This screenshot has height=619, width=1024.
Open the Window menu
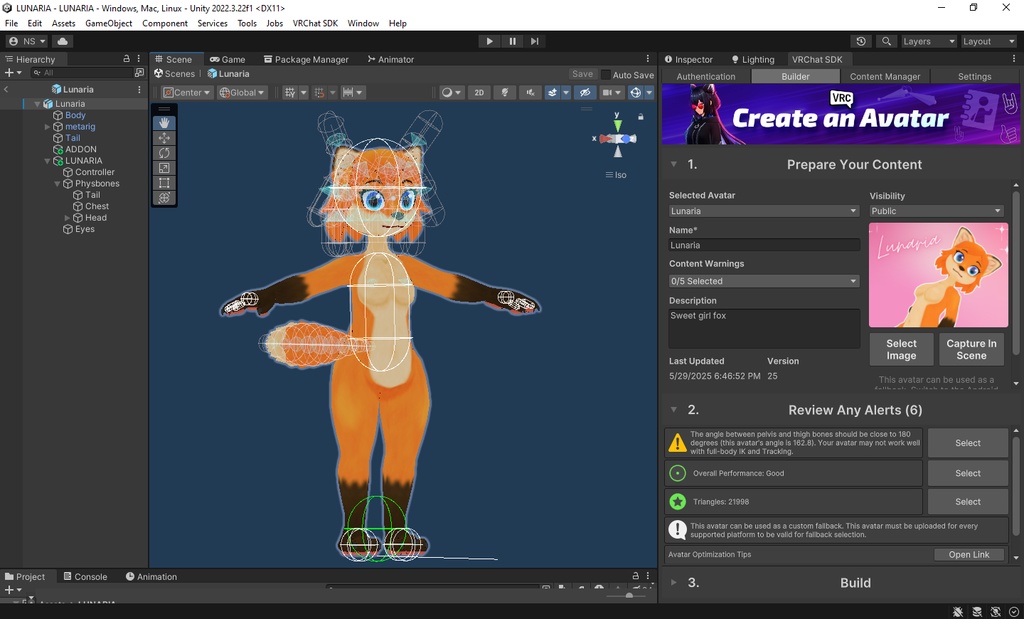(362, 23)
